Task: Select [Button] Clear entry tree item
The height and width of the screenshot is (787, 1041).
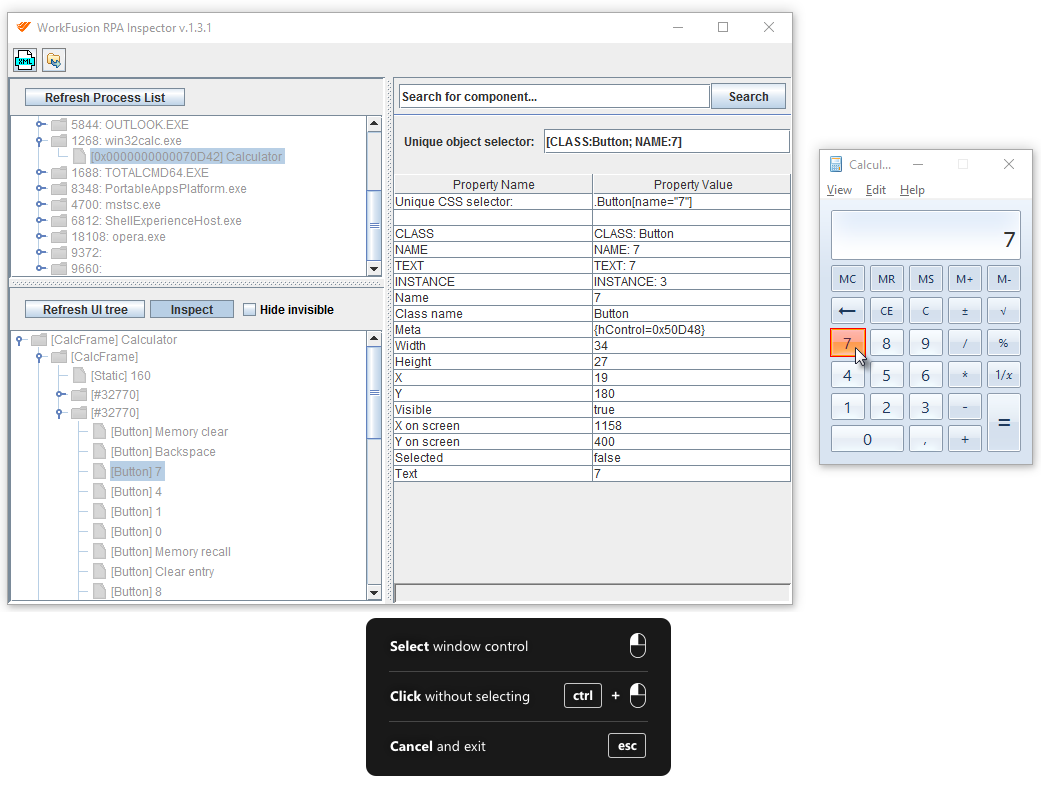Action: point(163,571)
